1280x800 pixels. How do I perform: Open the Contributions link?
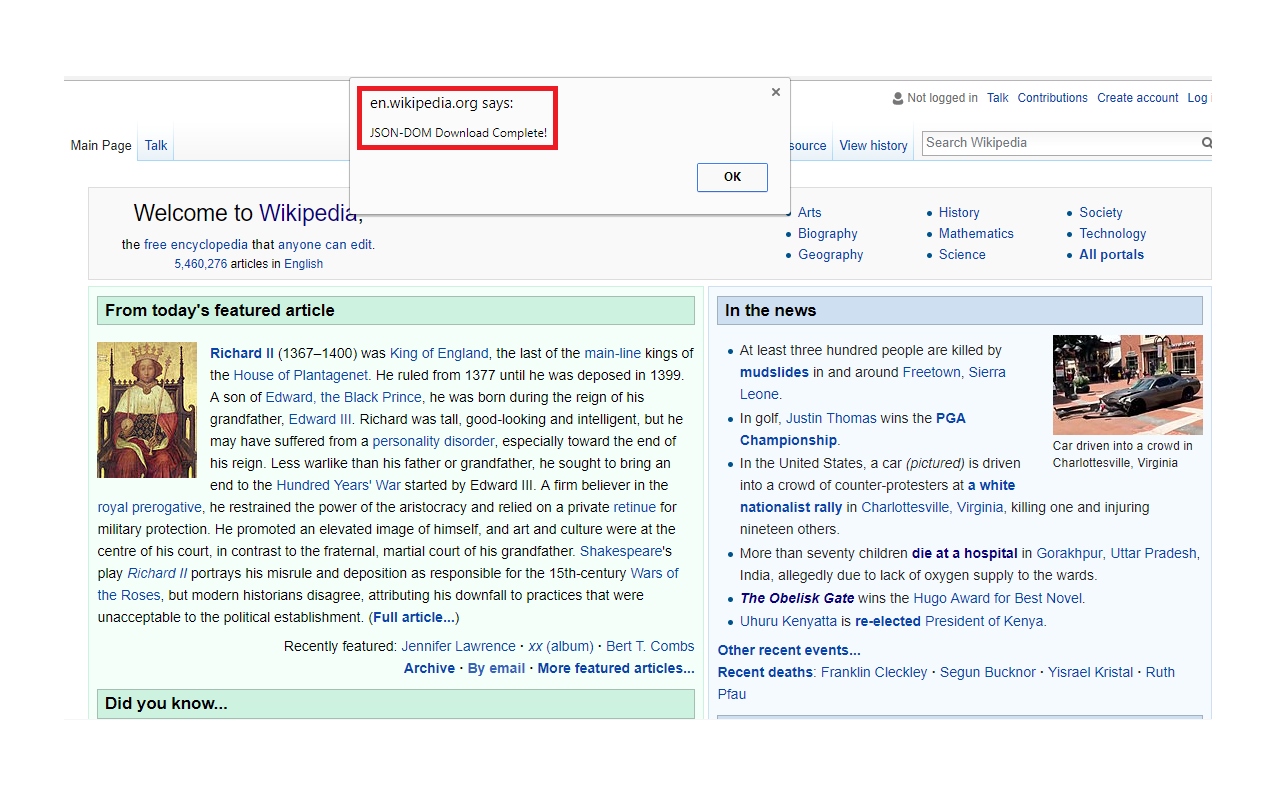[1052, 98]
